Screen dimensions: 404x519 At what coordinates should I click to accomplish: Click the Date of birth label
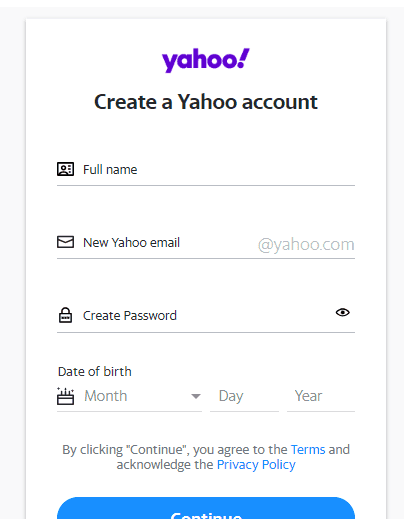point(95,371)
